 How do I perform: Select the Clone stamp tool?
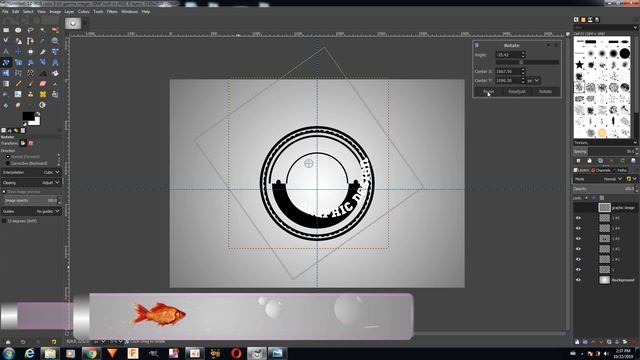click(31, 94)
